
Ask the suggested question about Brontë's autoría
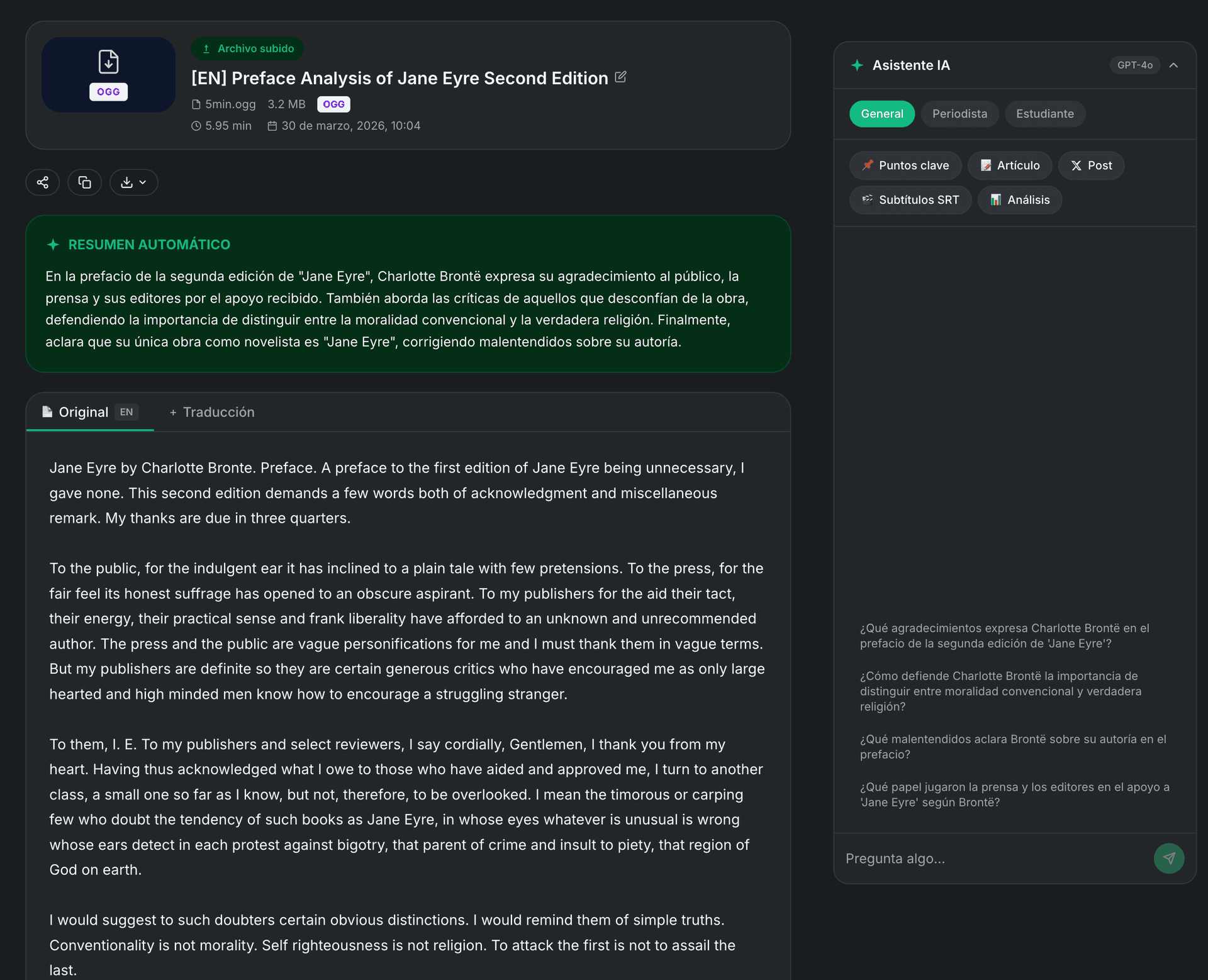[1012, 747]
